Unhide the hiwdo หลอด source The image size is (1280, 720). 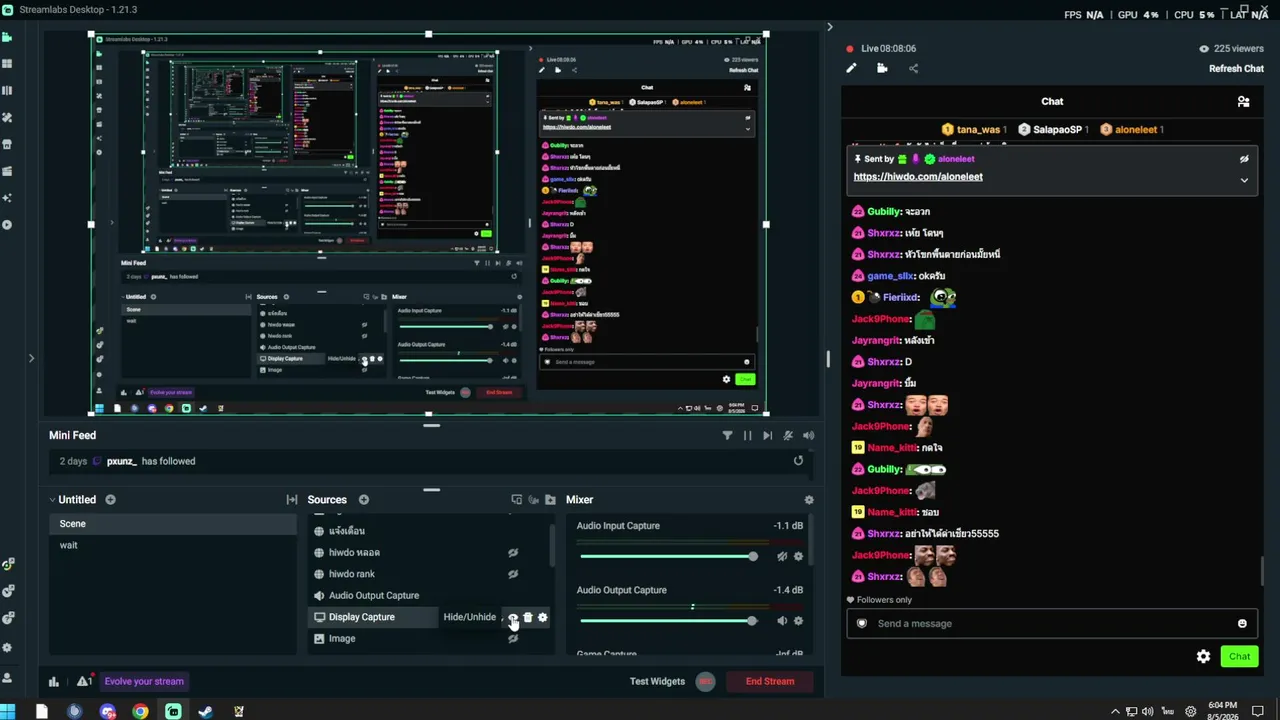coord(513,552)
